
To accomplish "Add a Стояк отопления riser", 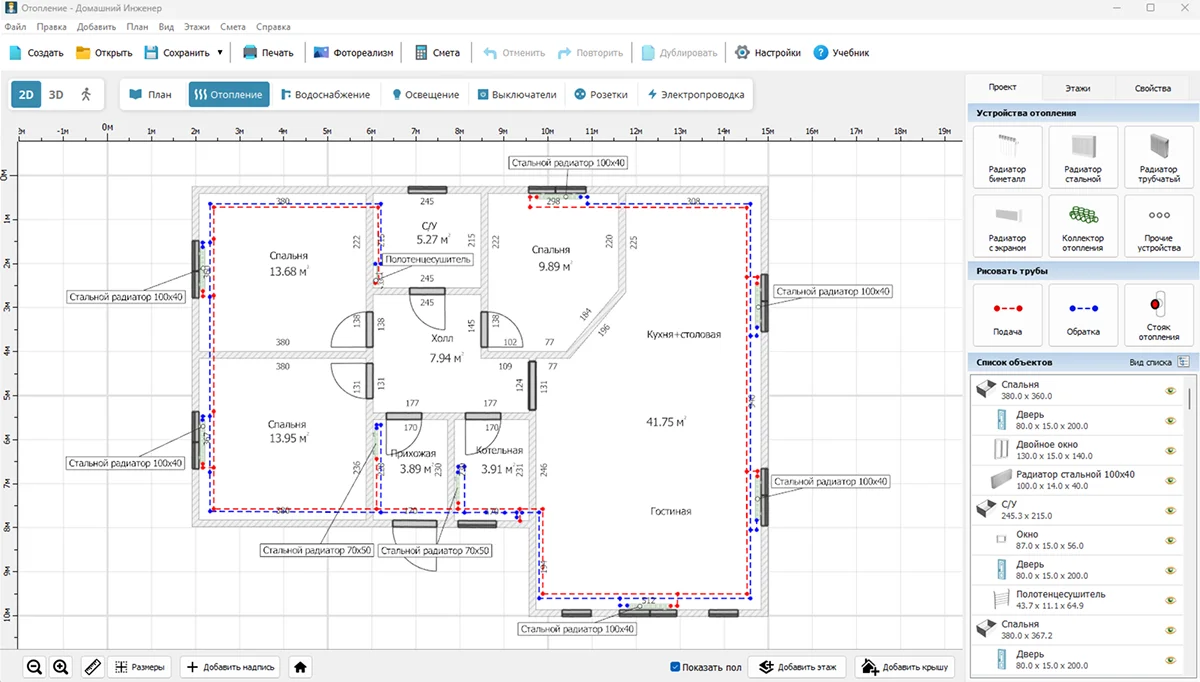I will (x=1159, y=315).
